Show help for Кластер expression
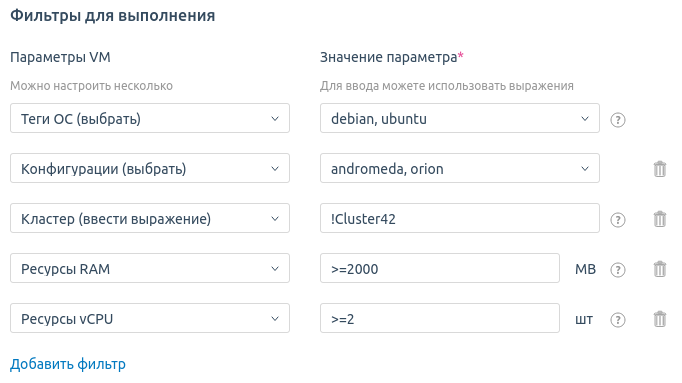682x383 pixels. tap(618, 220)
